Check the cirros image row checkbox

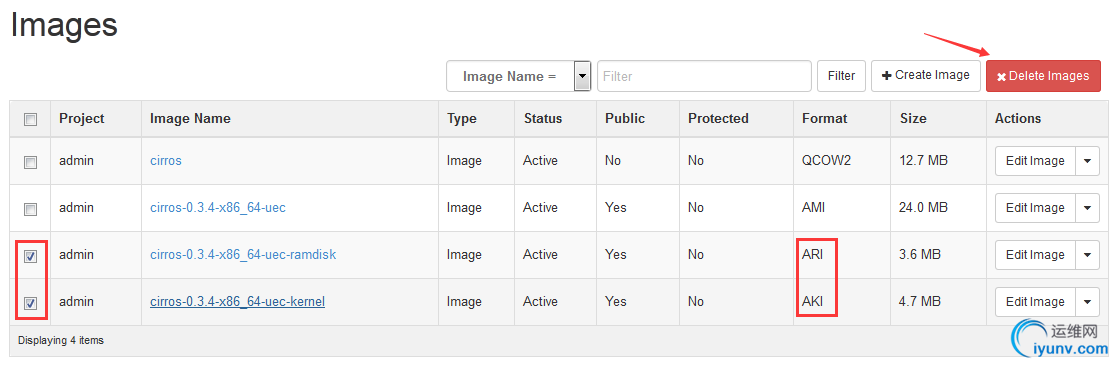point(31,163)
